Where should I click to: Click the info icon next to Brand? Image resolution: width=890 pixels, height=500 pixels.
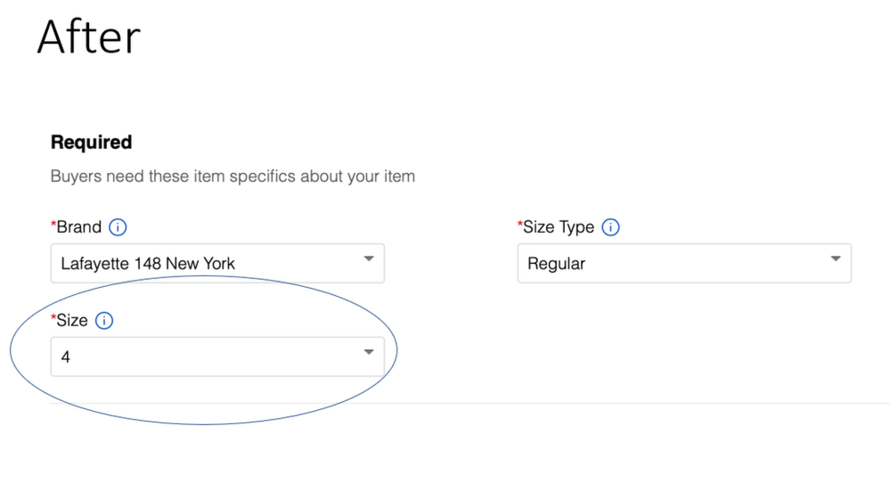(x=117, y=227)
